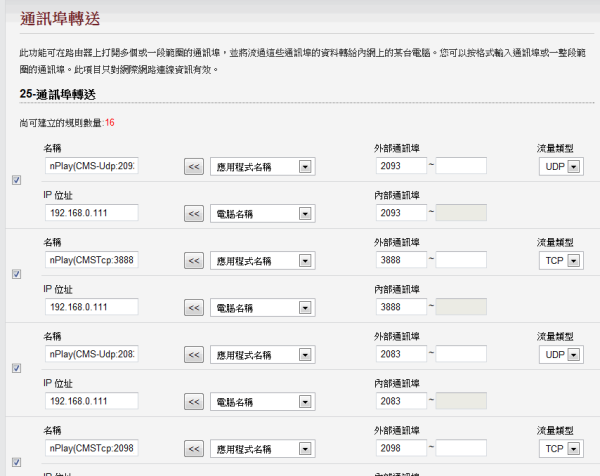
Task: Click the 通訊埠轉送 page title
Action: tap(60, 18)
